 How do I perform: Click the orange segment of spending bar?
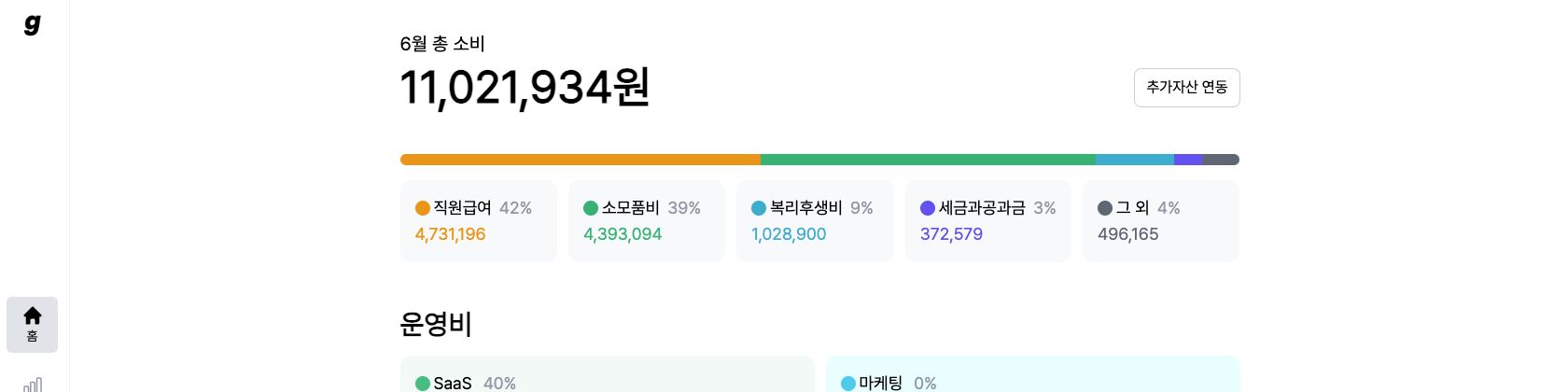[x=581, y=160]
